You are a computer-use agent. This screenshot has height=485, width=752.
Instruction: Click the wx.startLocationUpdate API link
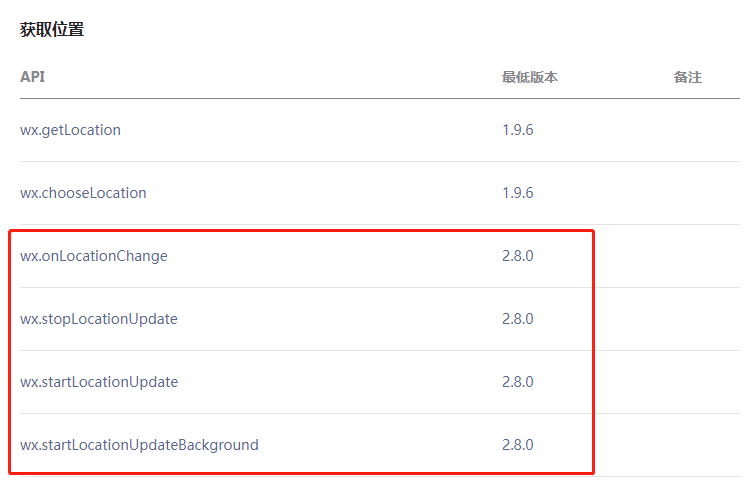point(99,382)
